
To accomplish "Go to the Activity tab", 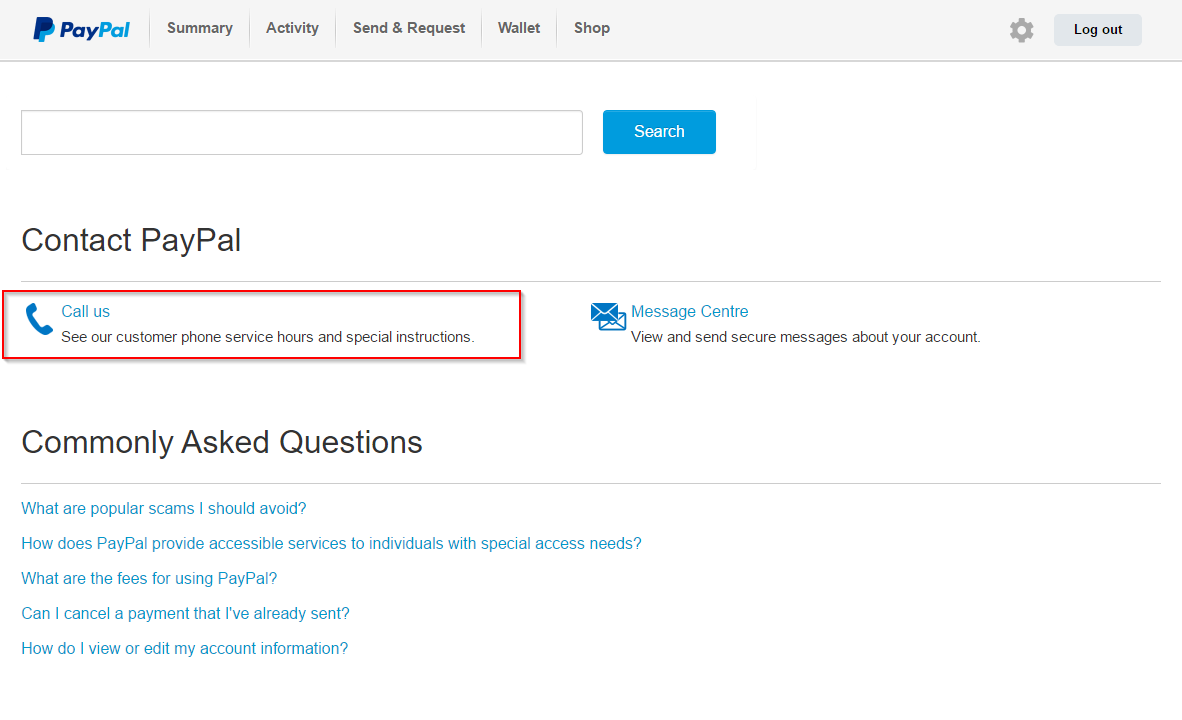I will [292, 28].
